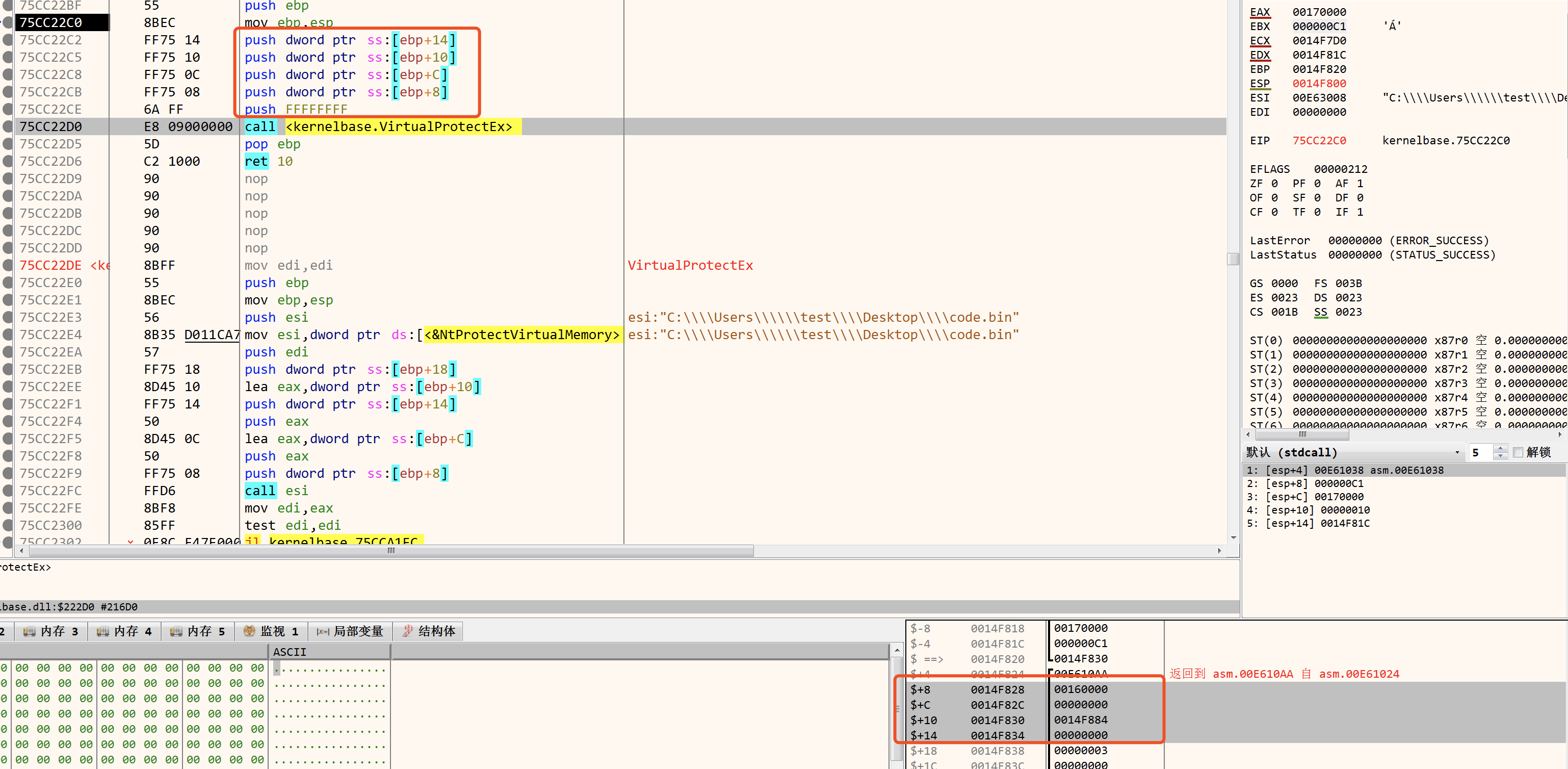1568x769 pixels.
Task: Toggle breakpoint bullet at address 75CC22D0
Action: tap(8, 126)
